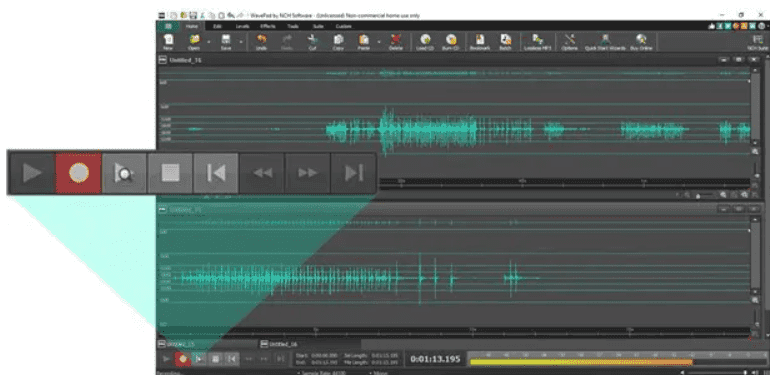Click the vertical zoom slider right of upper waveform

point(756,171)
